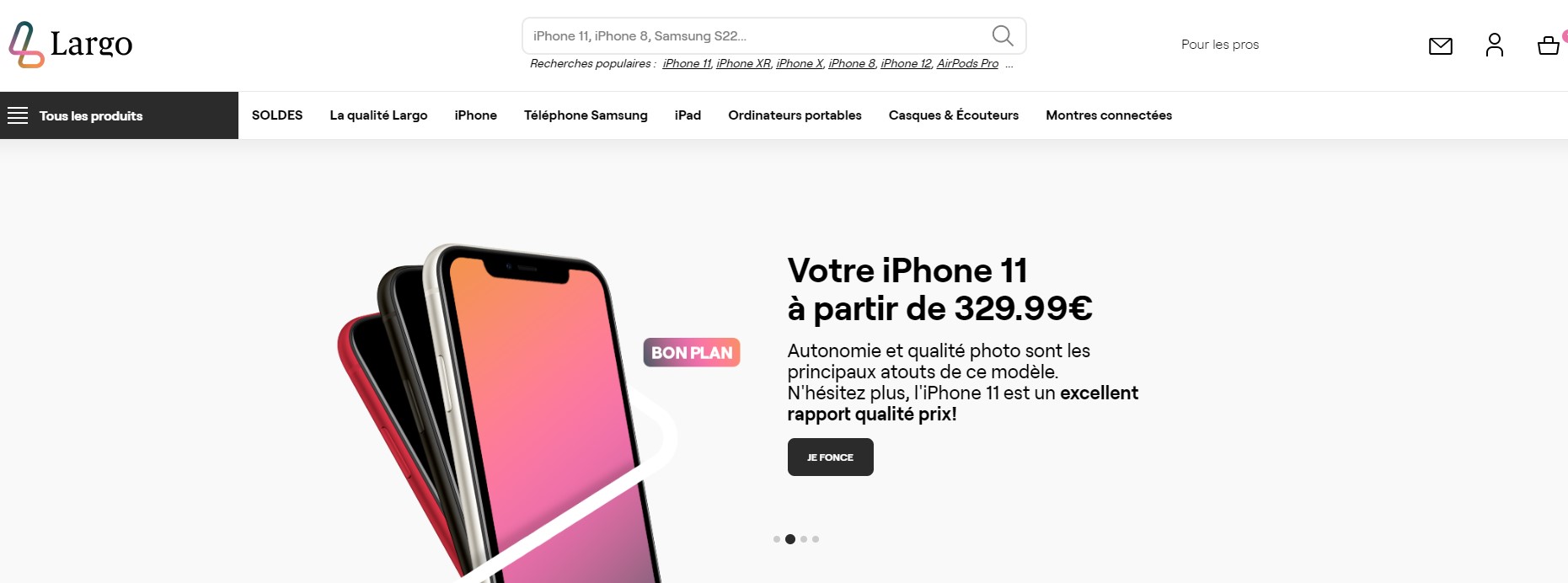Expand Tous les produits menu
The image size is (1568, 583).
click(119, 115)
